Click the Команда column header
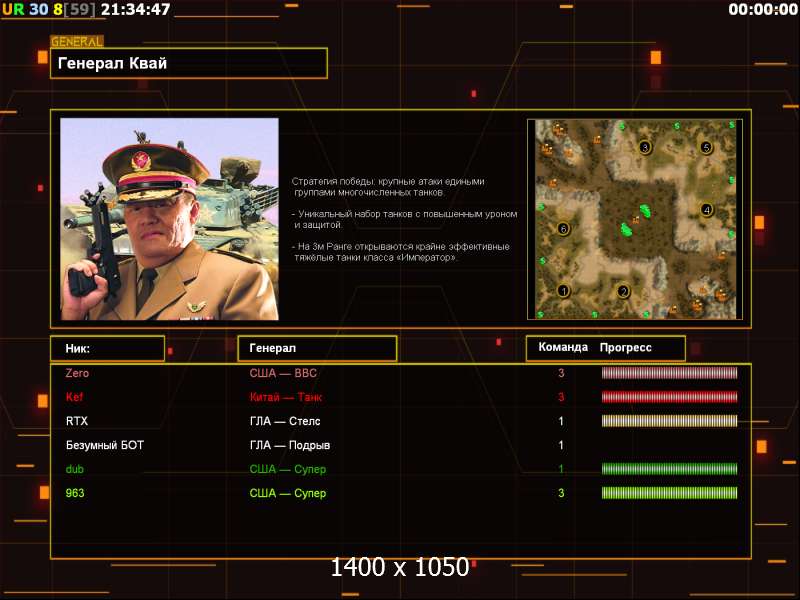This screenshot has height=600, width=800. pos(563,348)
